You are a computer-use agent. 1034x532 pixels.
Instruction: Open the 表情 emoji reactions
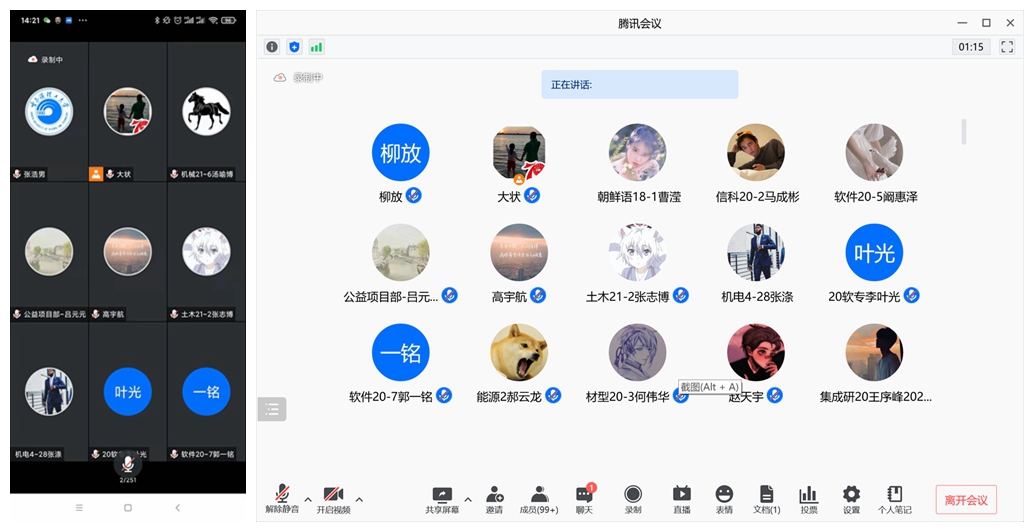click(x=724, y=498)
